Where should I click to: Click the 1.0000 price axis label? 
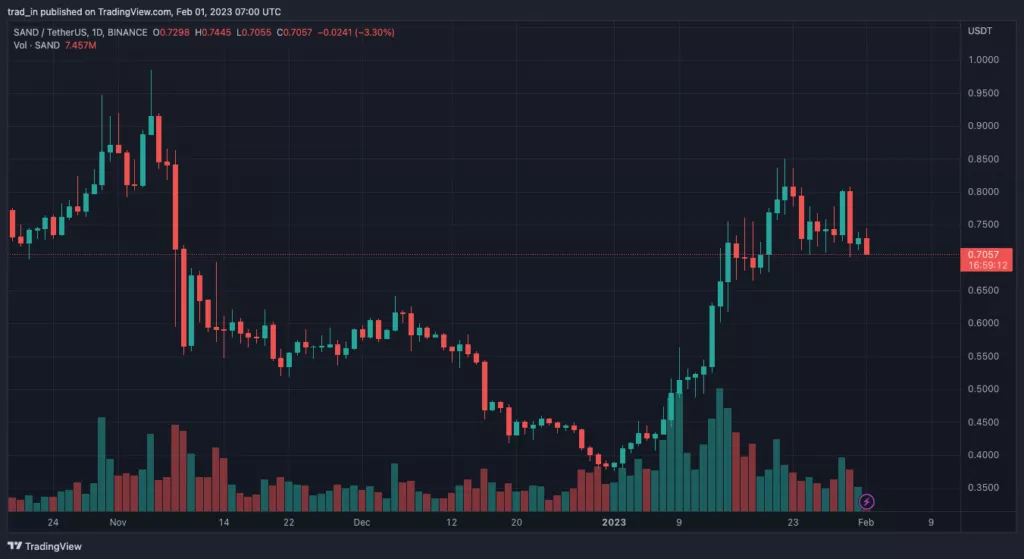click(x=983, y=59)
